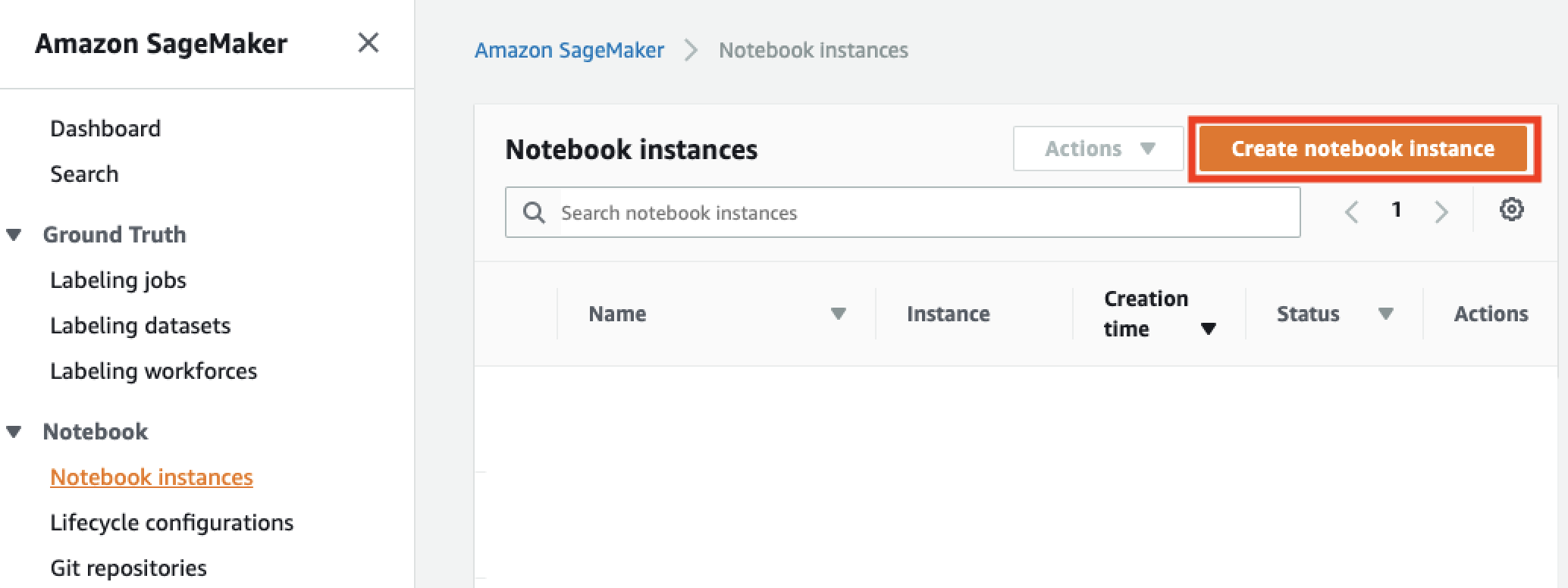Go to previous page arrow
The height and width of the screenshot is (588, 1568).
pos(1351,211)
